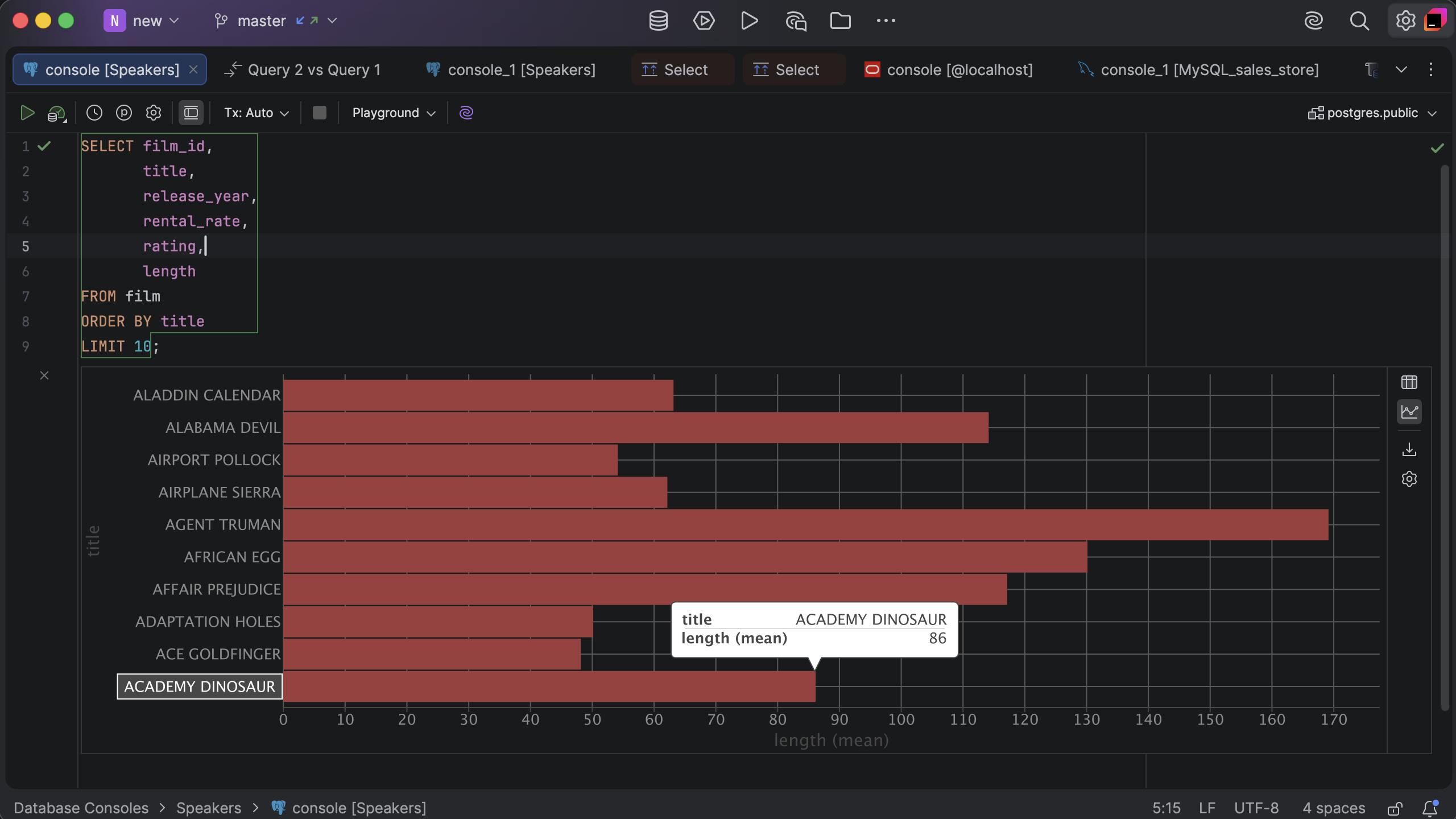Click the master branch widget

coord(275,21)
